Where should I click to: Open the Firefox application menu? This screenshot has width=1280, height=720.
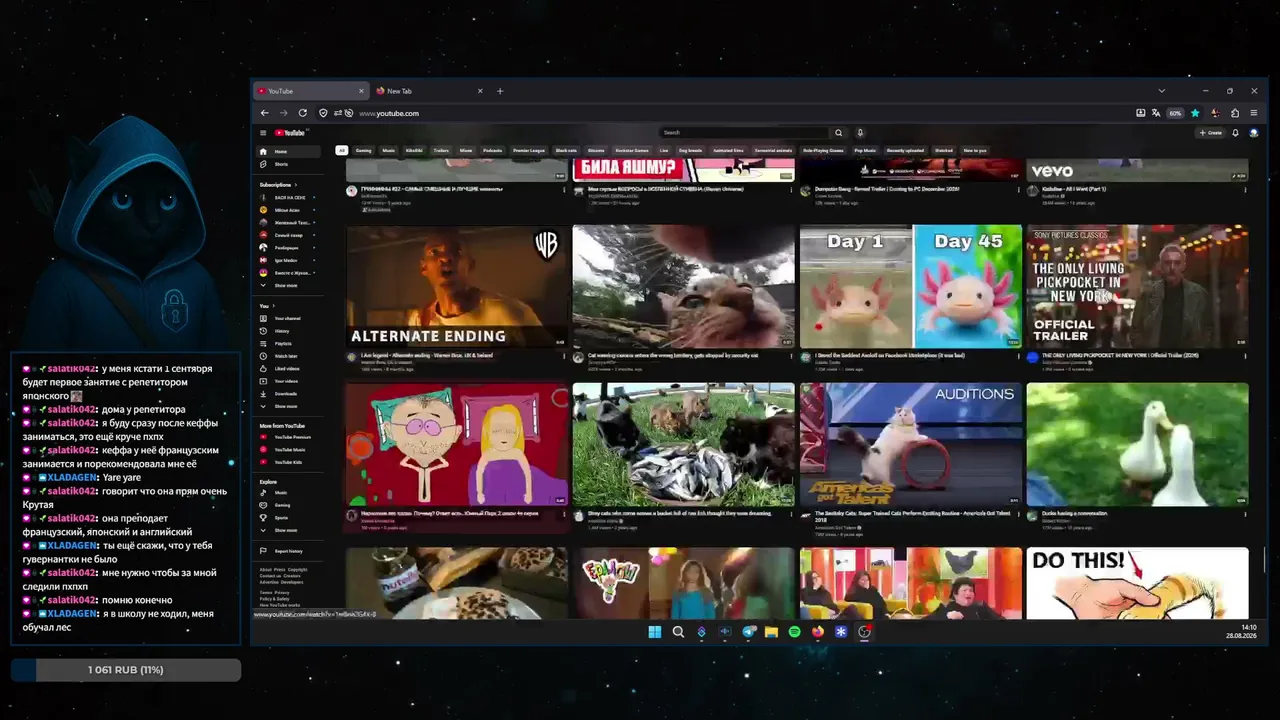pos(1254,113)
